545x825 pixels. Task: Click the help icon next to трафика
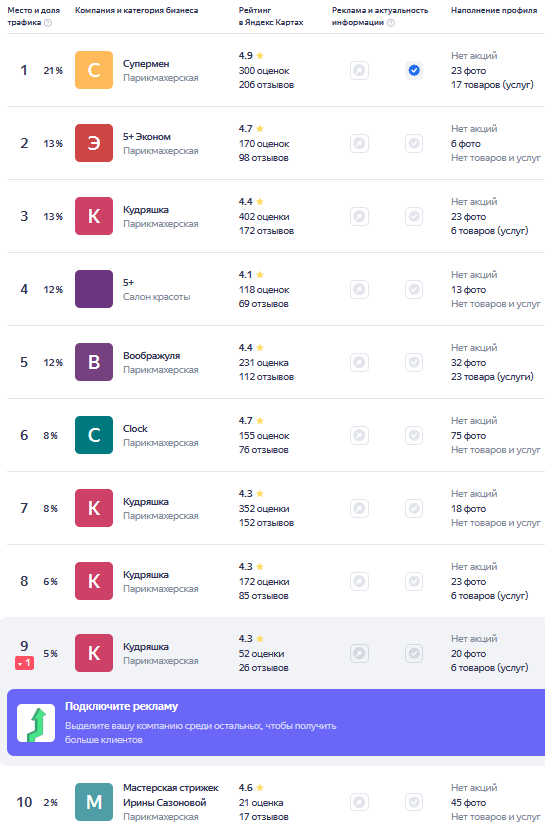click(x=48, y=23)
